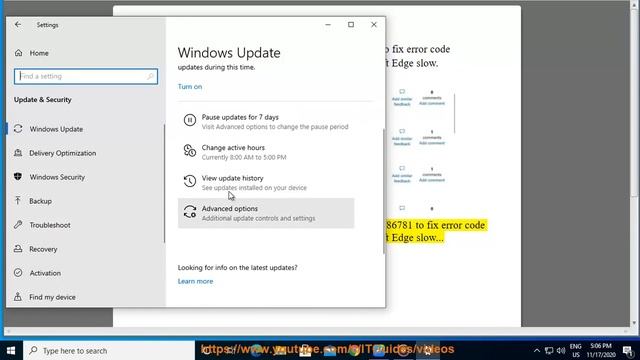Open the Activation page
The height and width of the screenshot is (360, 640).
tap(45, 273)
